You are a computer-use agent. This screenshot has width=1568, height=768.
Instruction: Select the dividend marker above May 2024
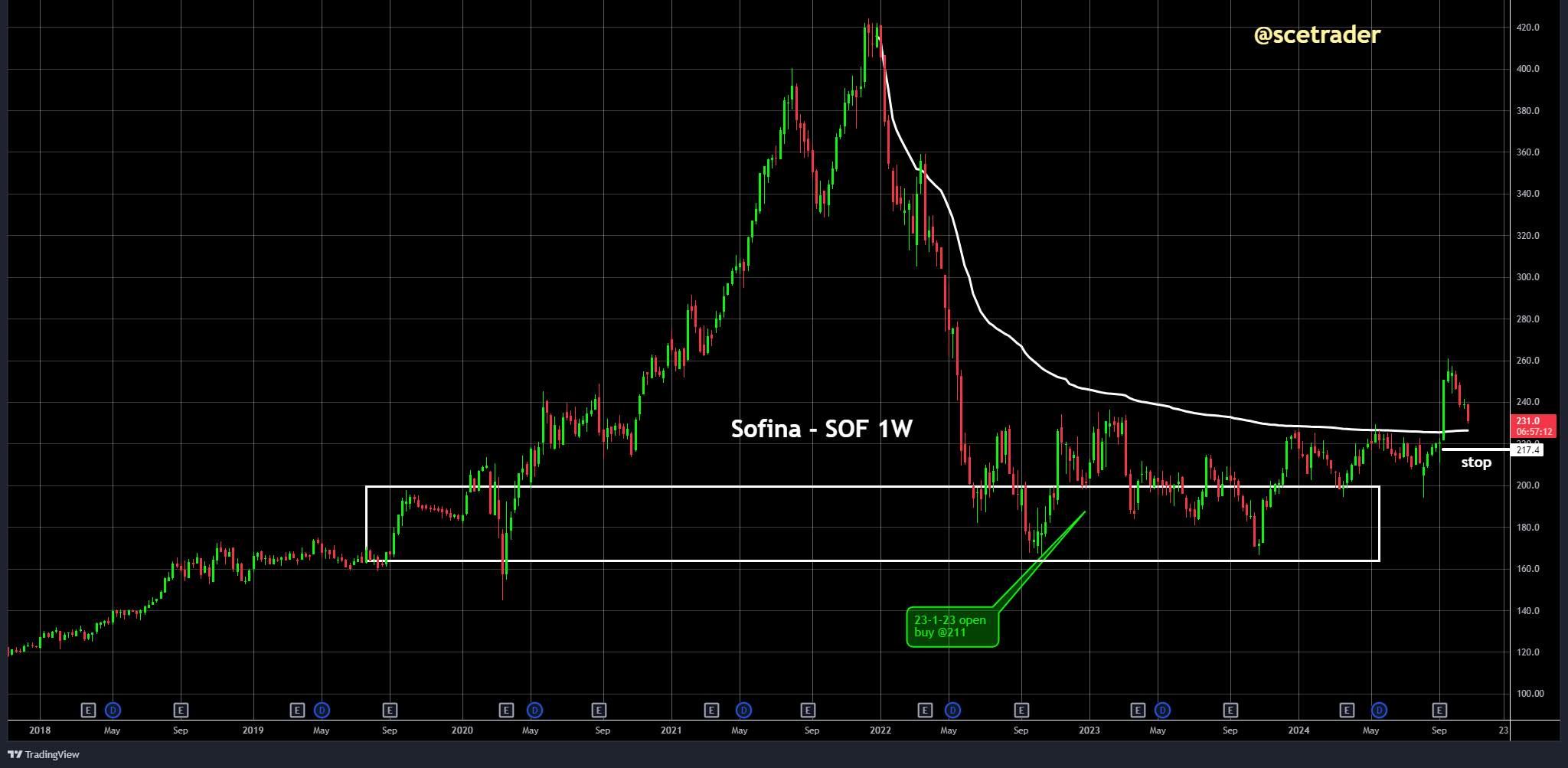(x=1379, y=711)
